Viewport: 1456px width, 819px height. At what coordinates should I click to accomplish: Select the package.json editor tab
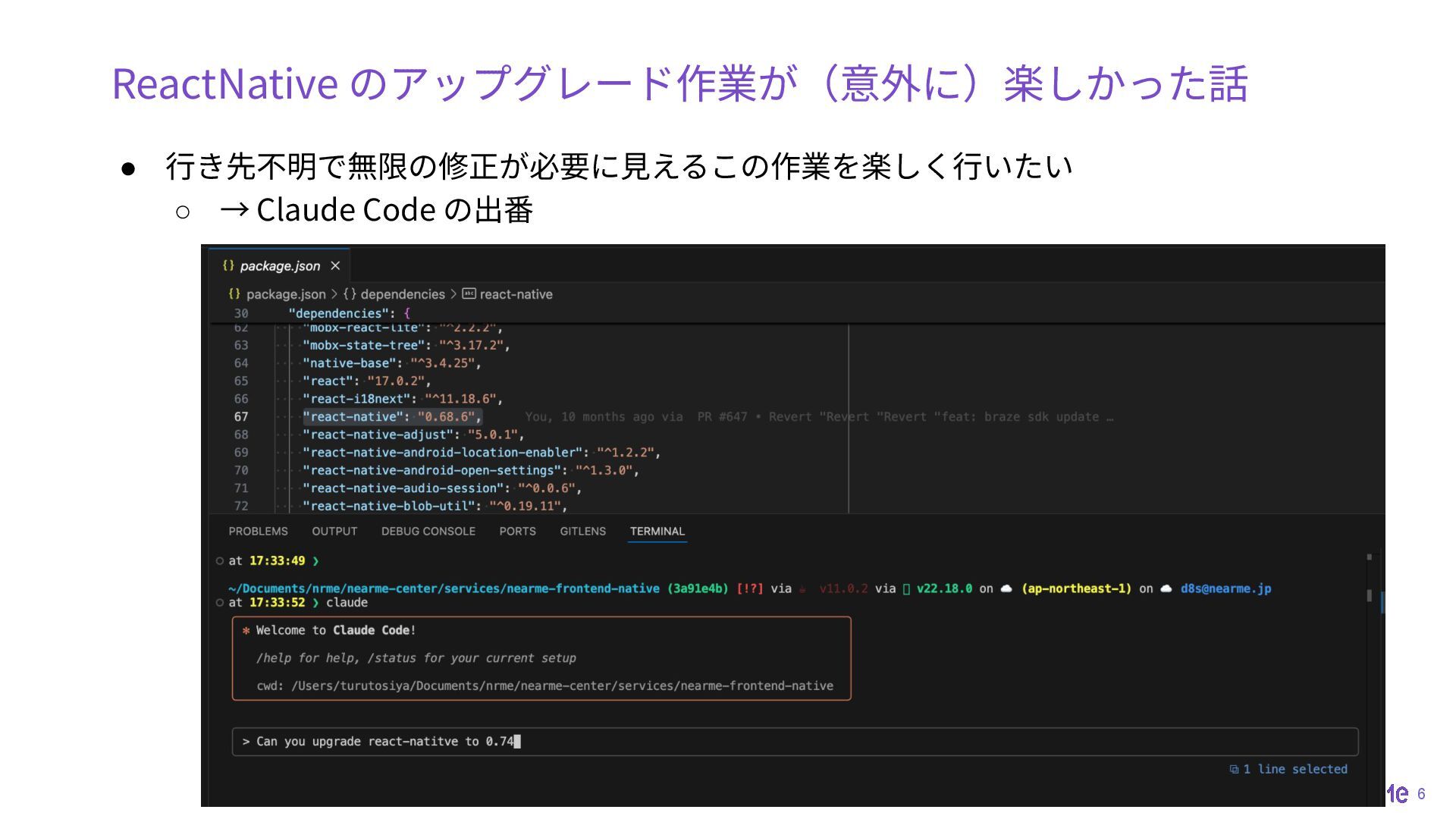pos(279,266)
